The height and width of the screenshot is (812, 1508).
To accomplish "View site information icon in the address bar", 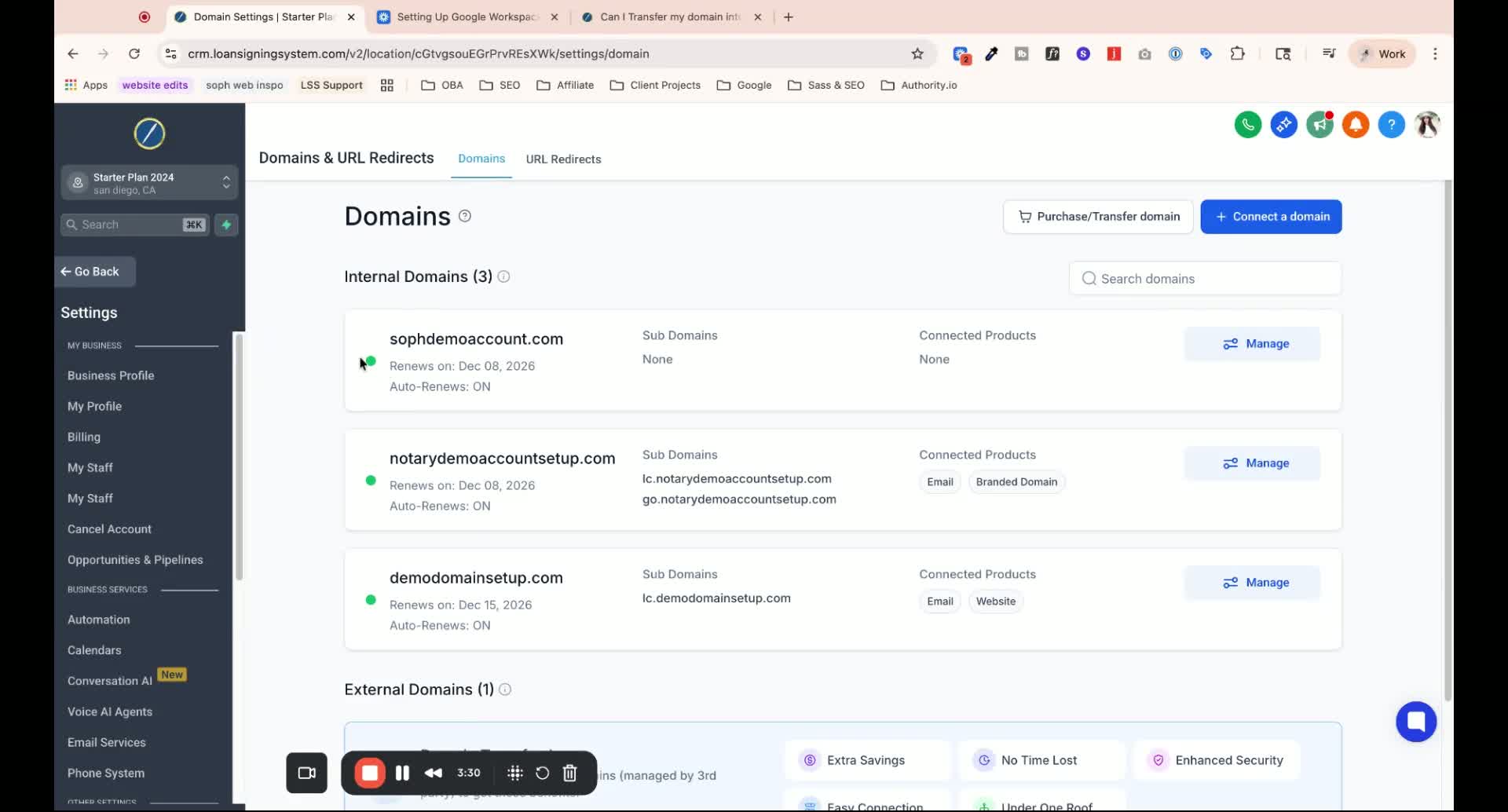I will (170, 53).
